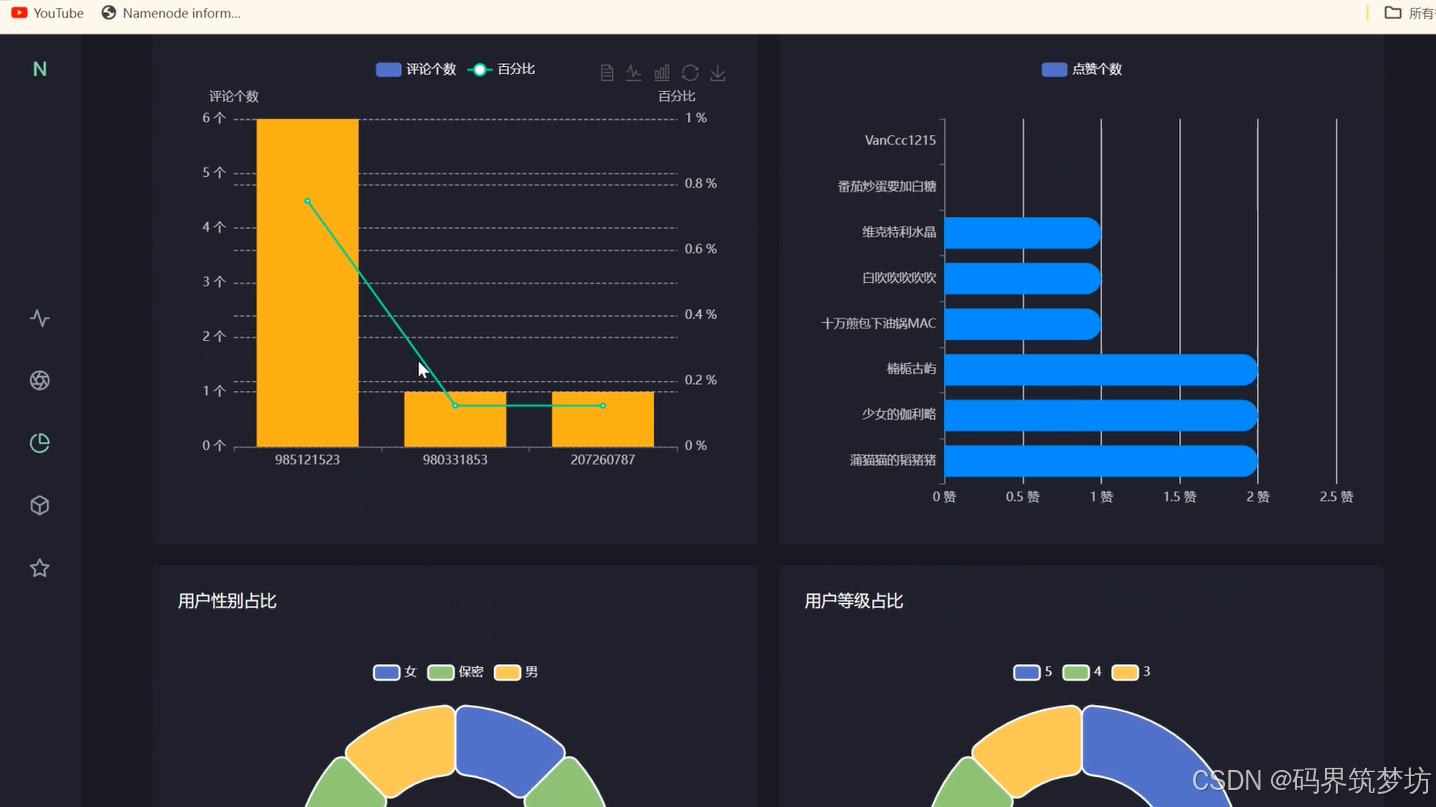Click the 980331853 x-axis label
The image size is (1436, 807).
[455, 460]
